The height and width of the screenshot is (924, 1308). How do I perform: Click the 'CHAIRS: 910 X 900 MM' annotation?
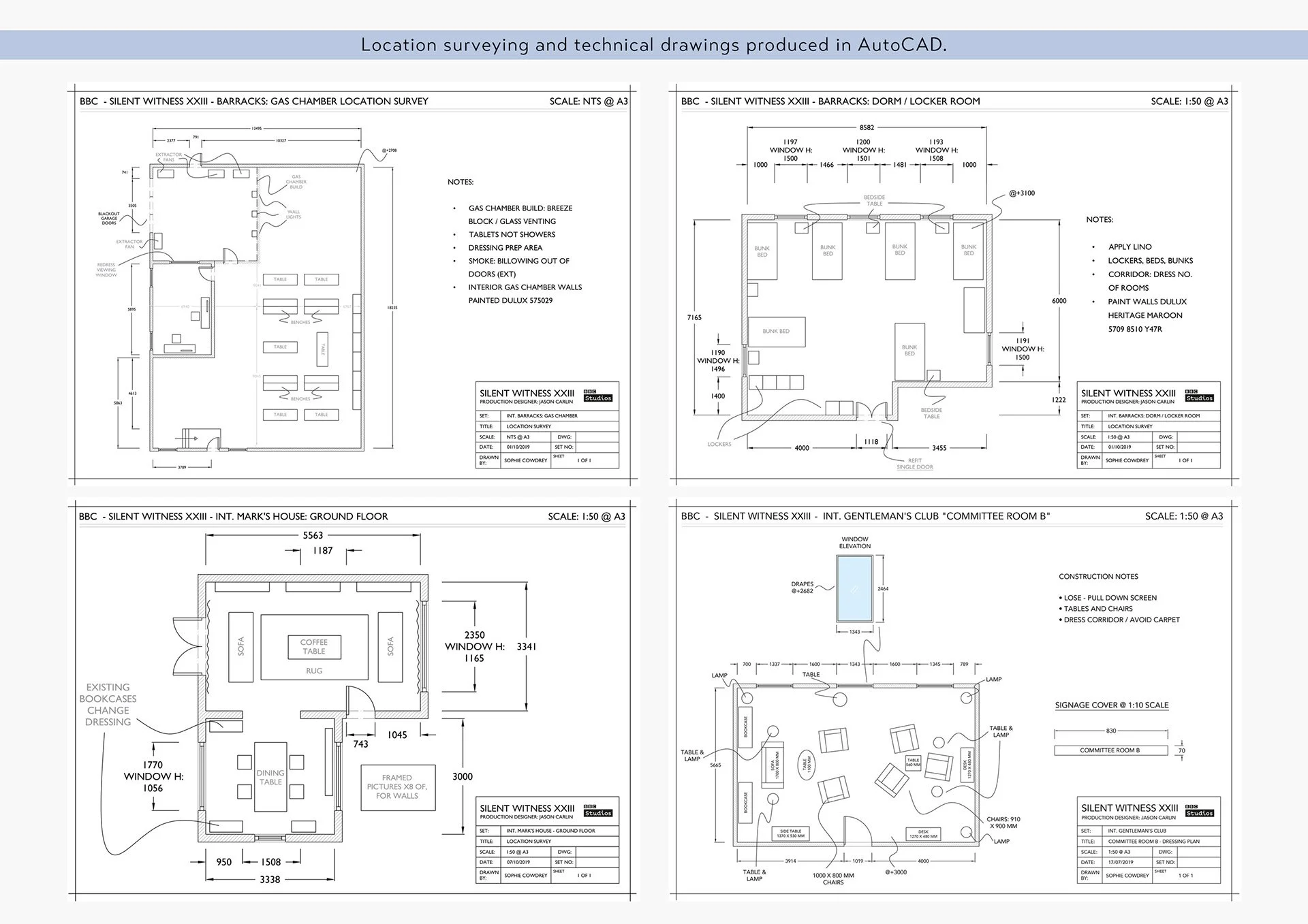[x=1003, y=823]
